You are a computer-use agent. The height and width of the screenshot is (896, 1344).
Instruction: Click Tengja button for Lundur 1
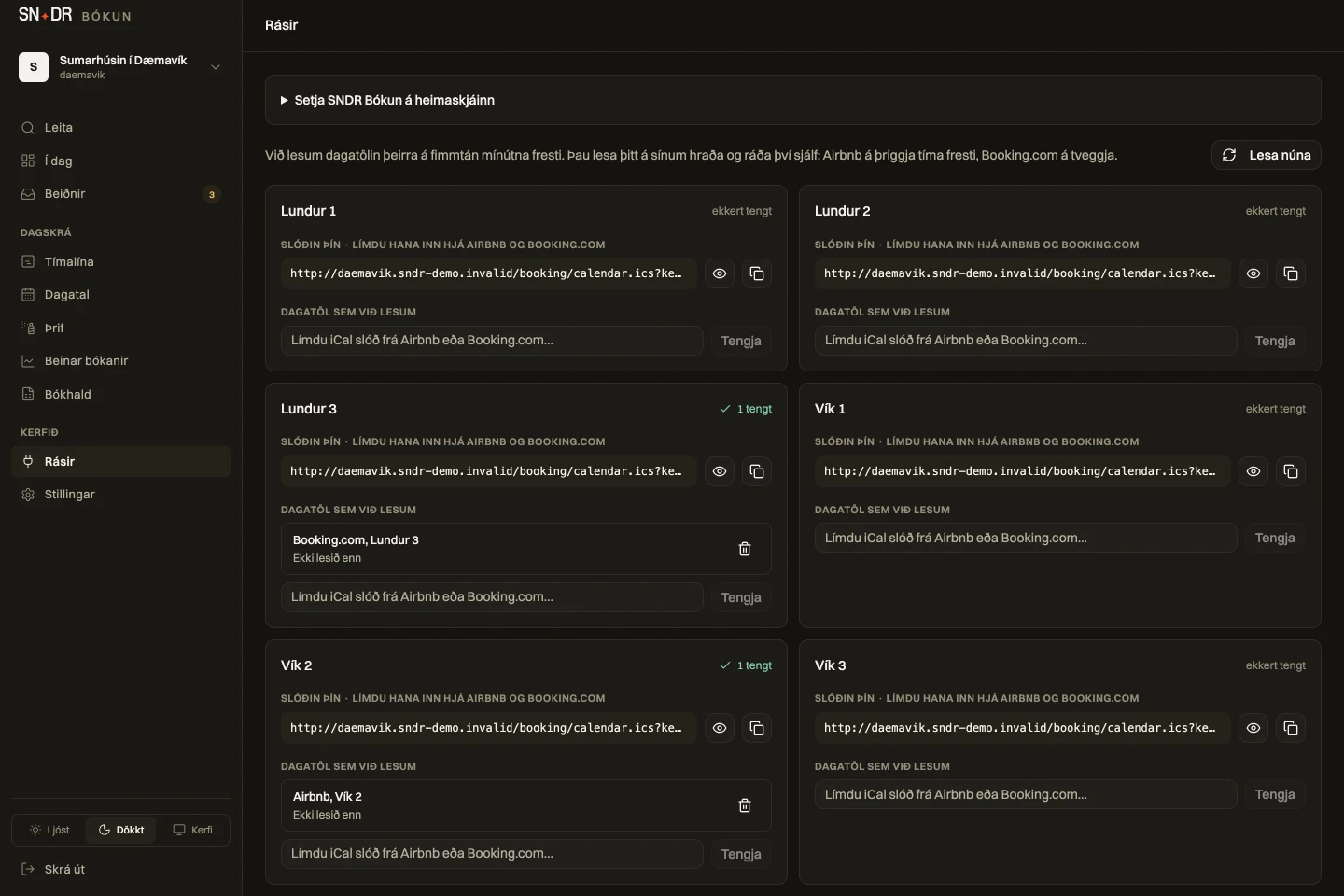tap(741, 341)
